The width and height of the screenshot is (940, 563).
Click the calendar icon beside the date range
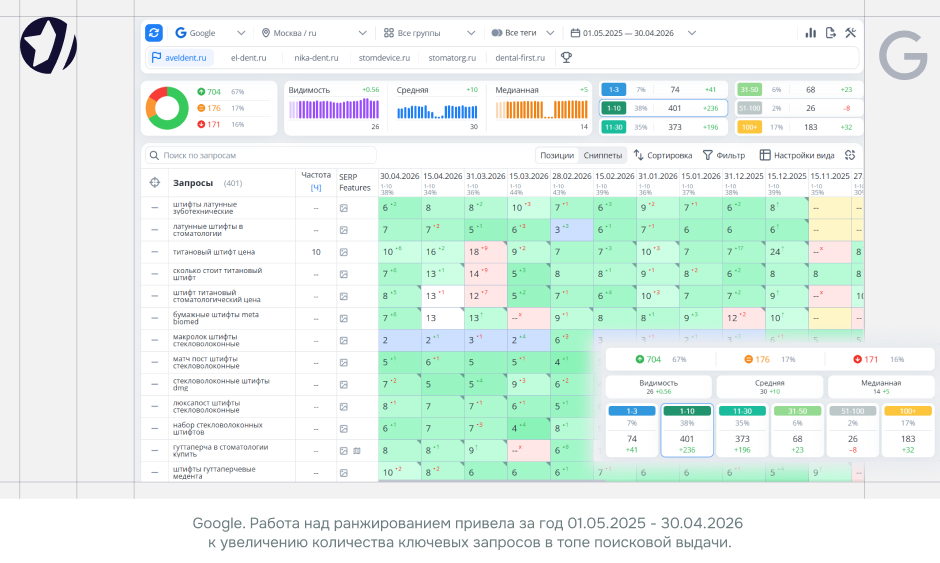[575, 33]
